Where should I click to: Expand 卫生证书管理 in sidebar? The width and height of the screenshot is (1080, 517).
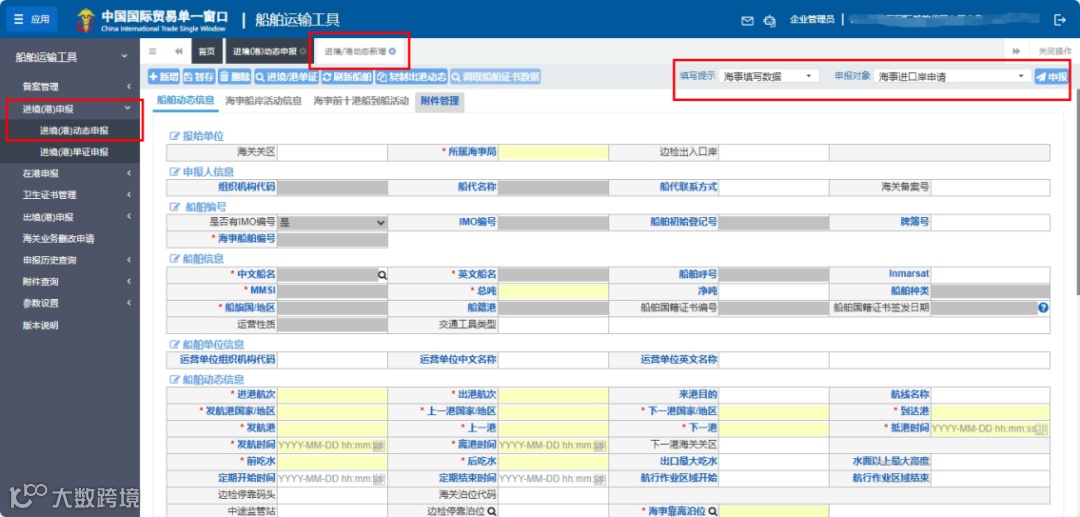point(70,195)
